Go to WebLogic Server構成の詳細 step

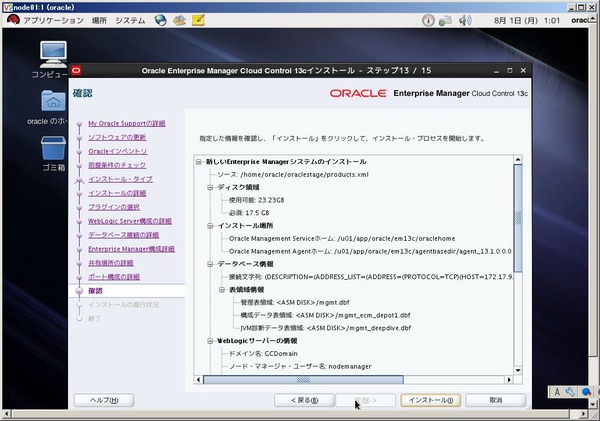coord(130,221)
